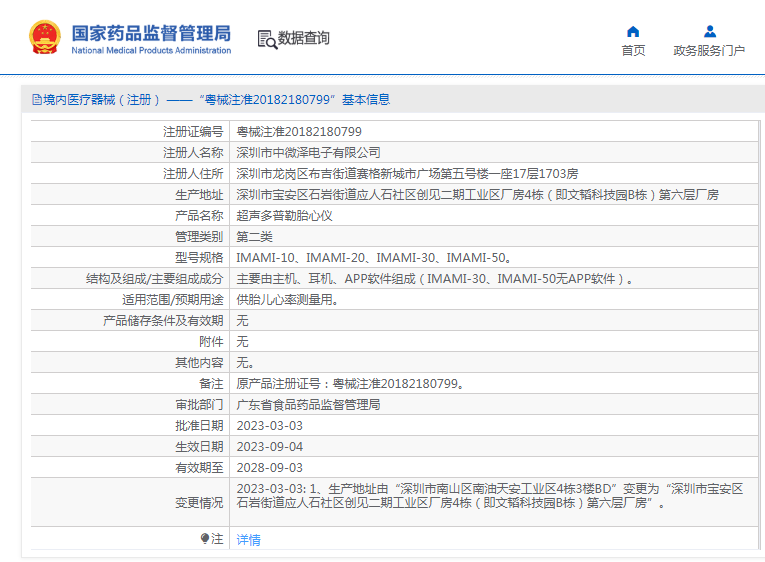Click the 注册证编号 label

[193, 132]
